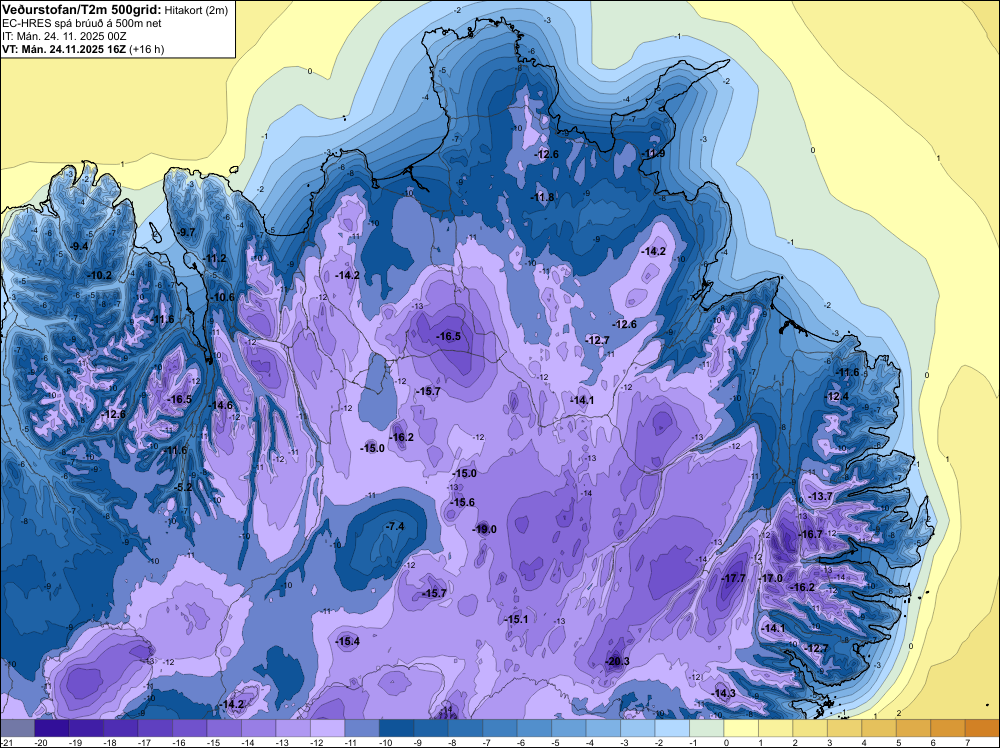Pick the grey-blue first swatch of the legend
This screenshot has width=1000, height=748.
point(17,728)
